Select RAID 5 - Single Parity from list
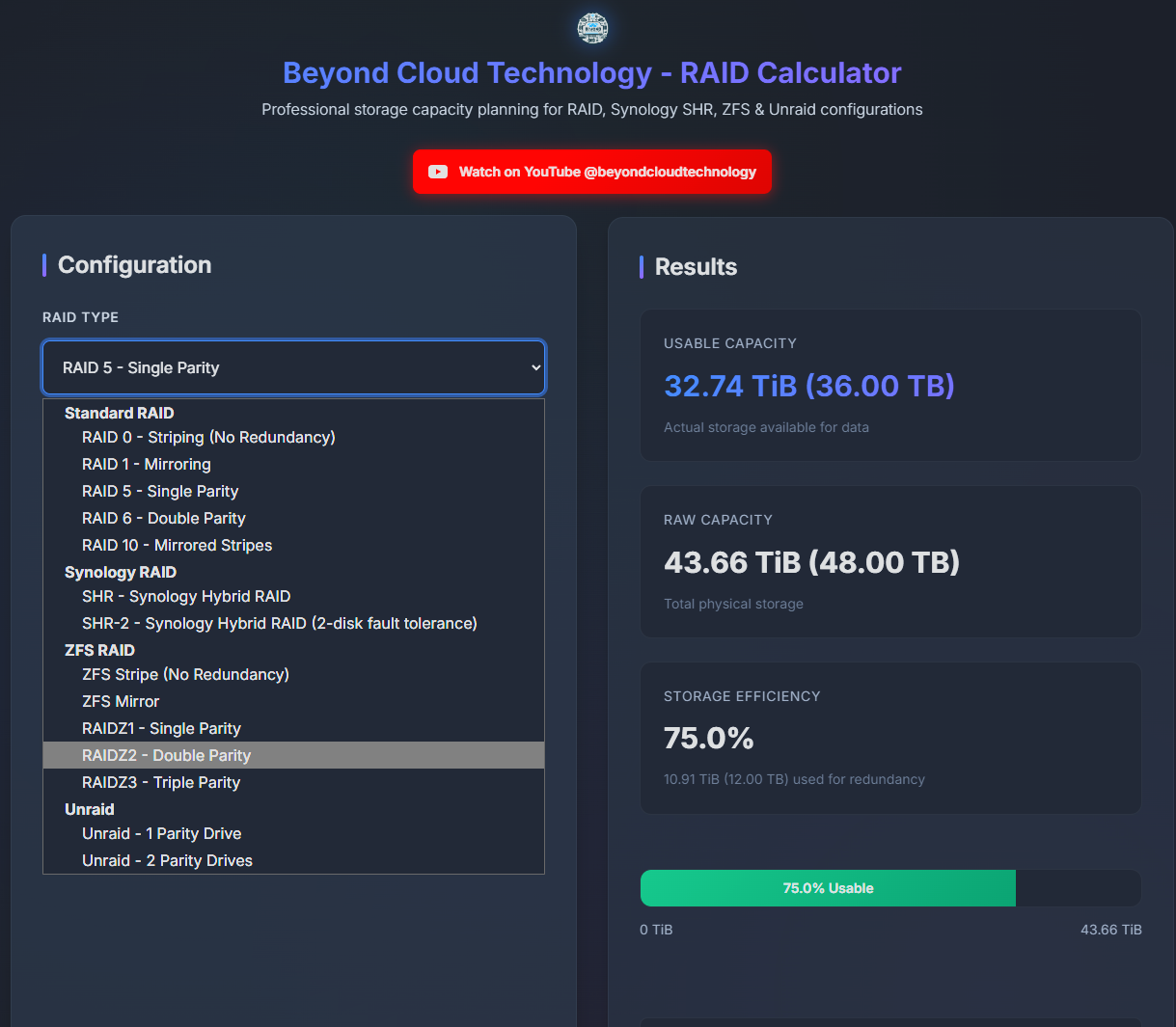This screenshot has height=1027, width=1176. pyautogui.click(x=160, y=491)
